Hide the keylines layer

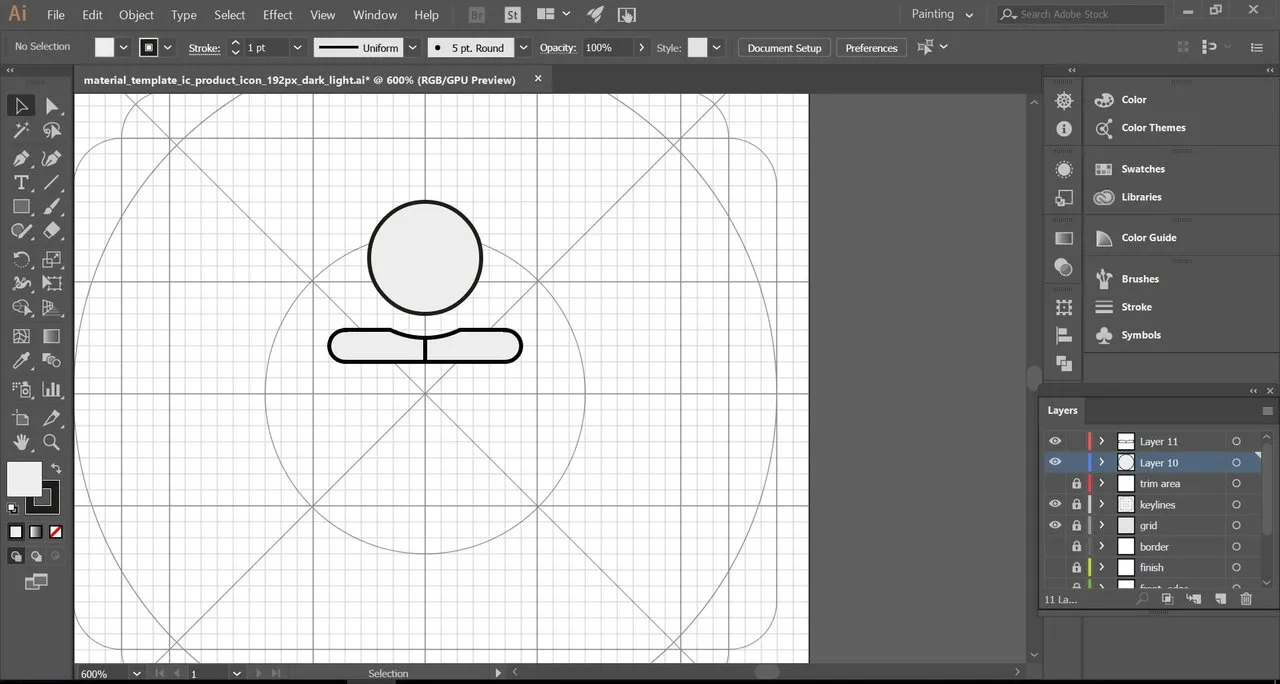(1055, 504)
